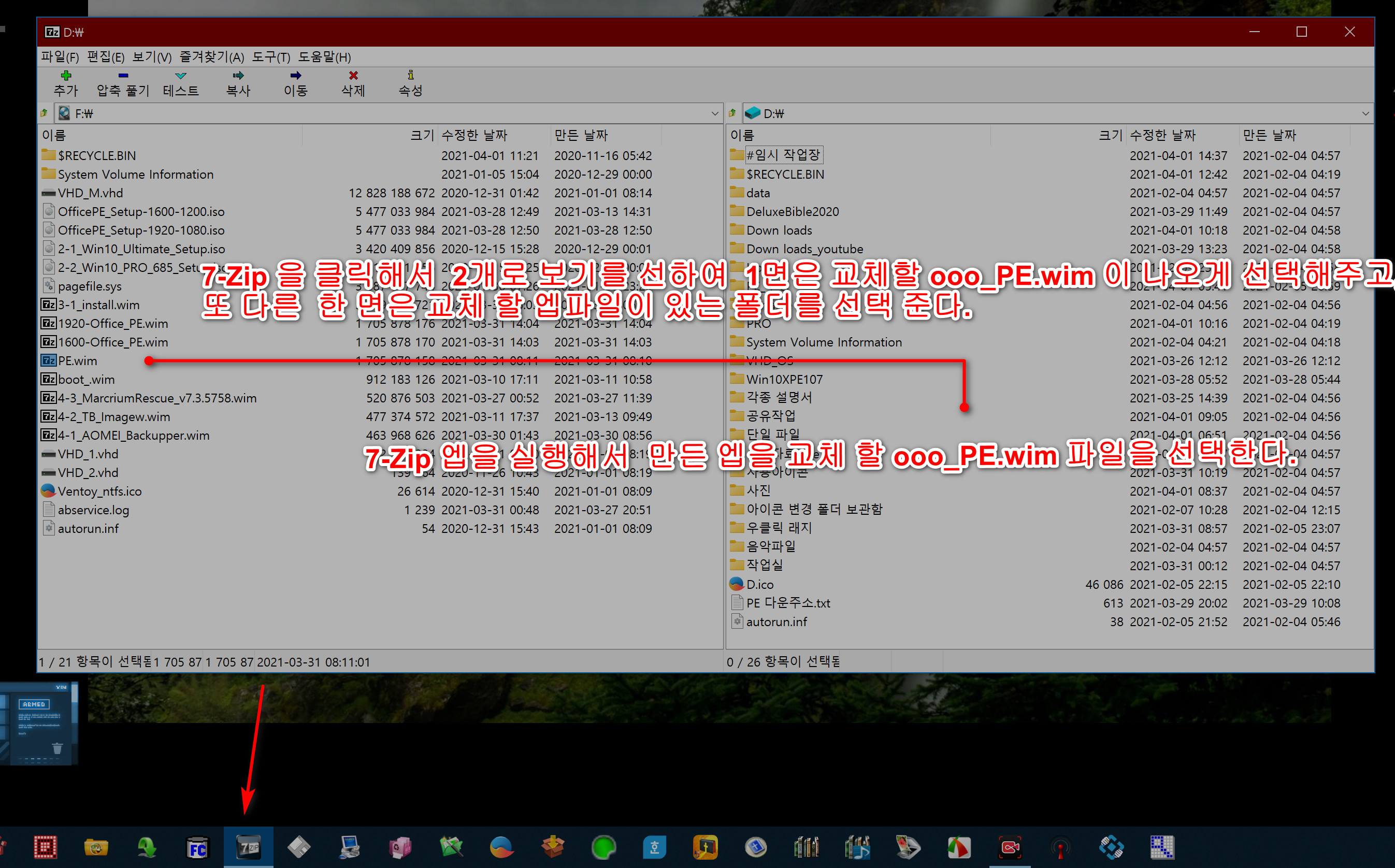1395x868 pixels.
Task: Click the red screen recorder taskbar icon
Action: pos(1010,847)
